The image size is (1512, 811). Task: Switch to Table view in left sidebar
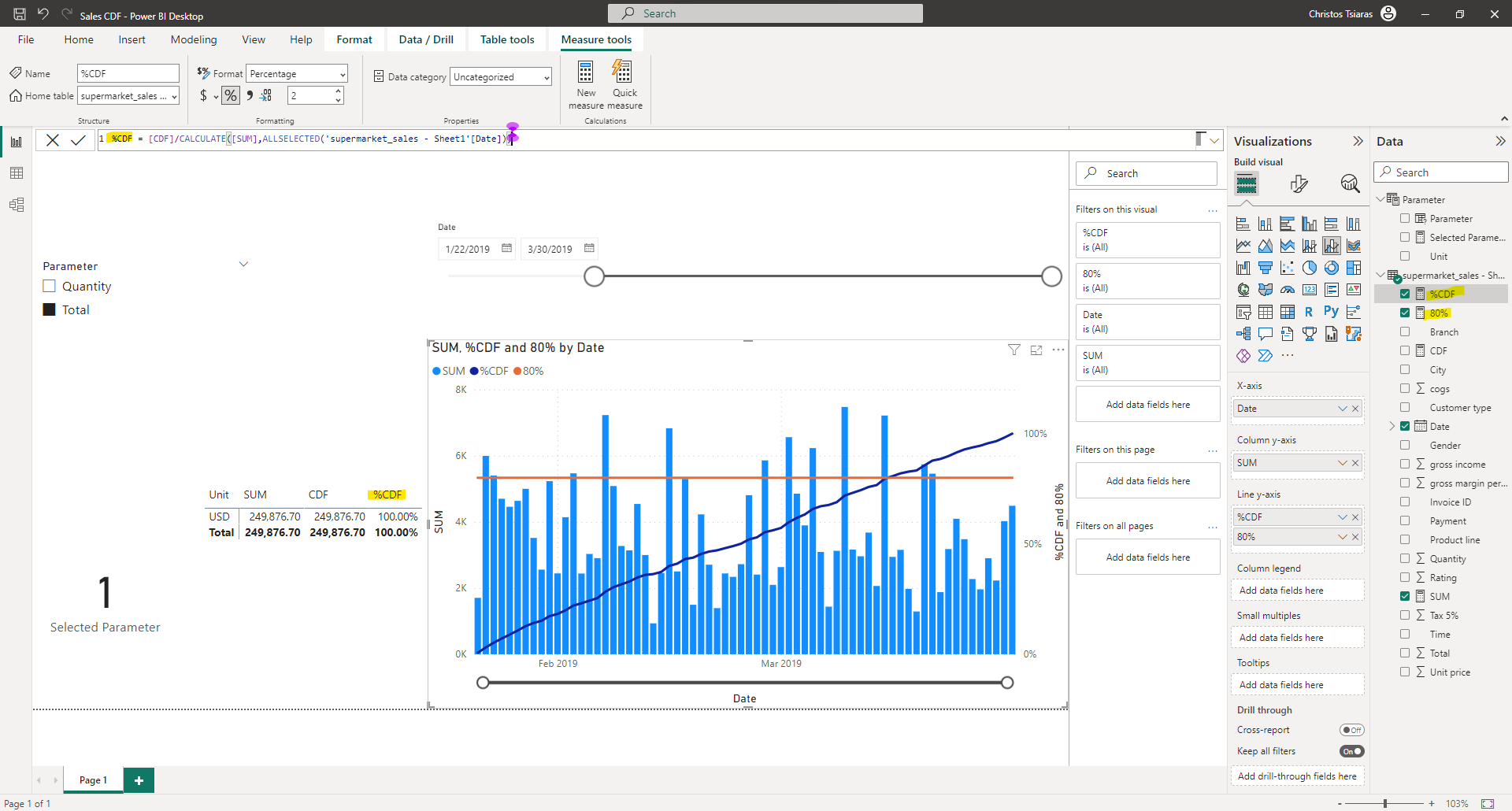point(17,172)
